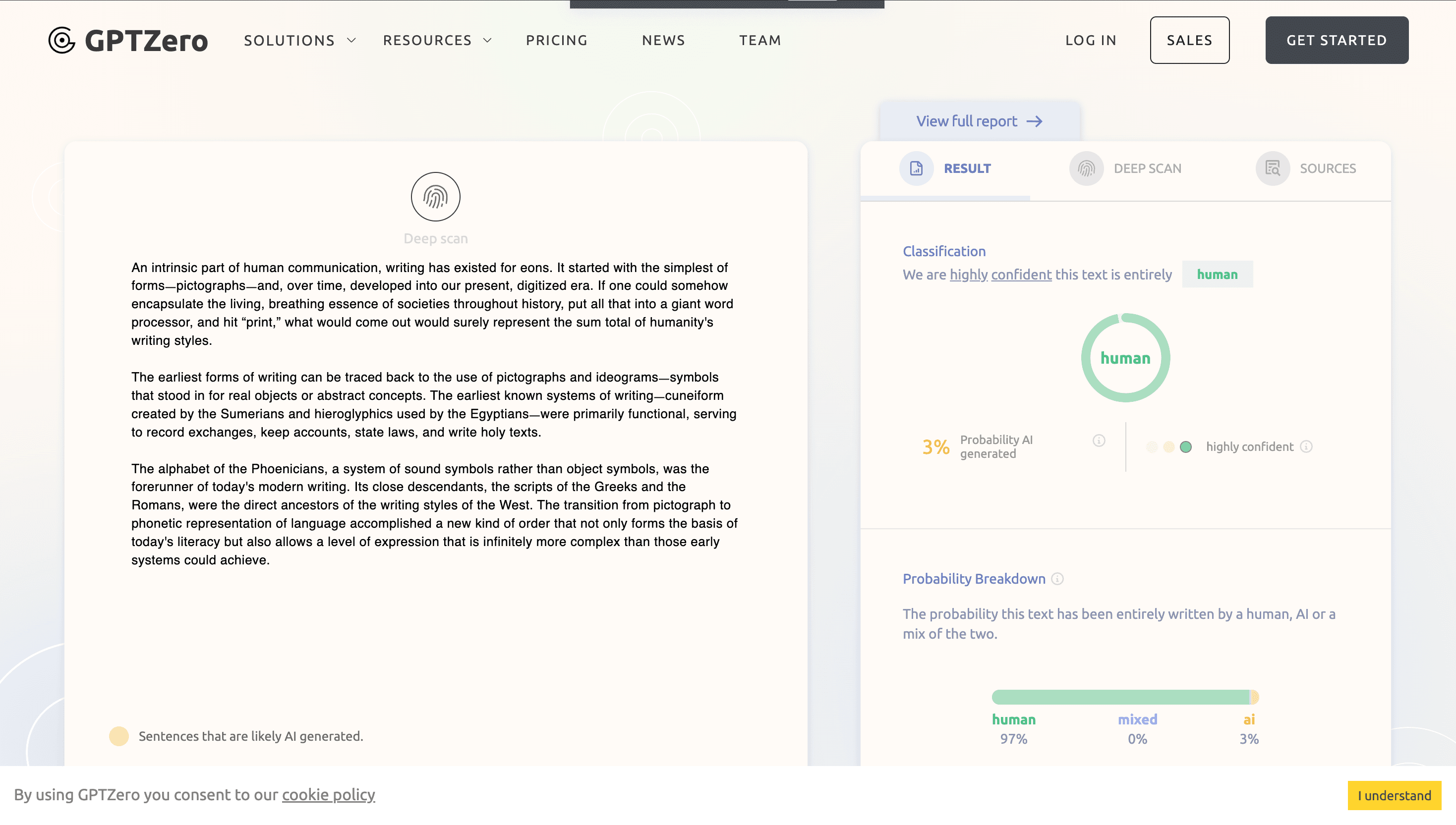Go to the Team page
The height and width of the screenshot is (825, 1456).
tap(760, 40)
